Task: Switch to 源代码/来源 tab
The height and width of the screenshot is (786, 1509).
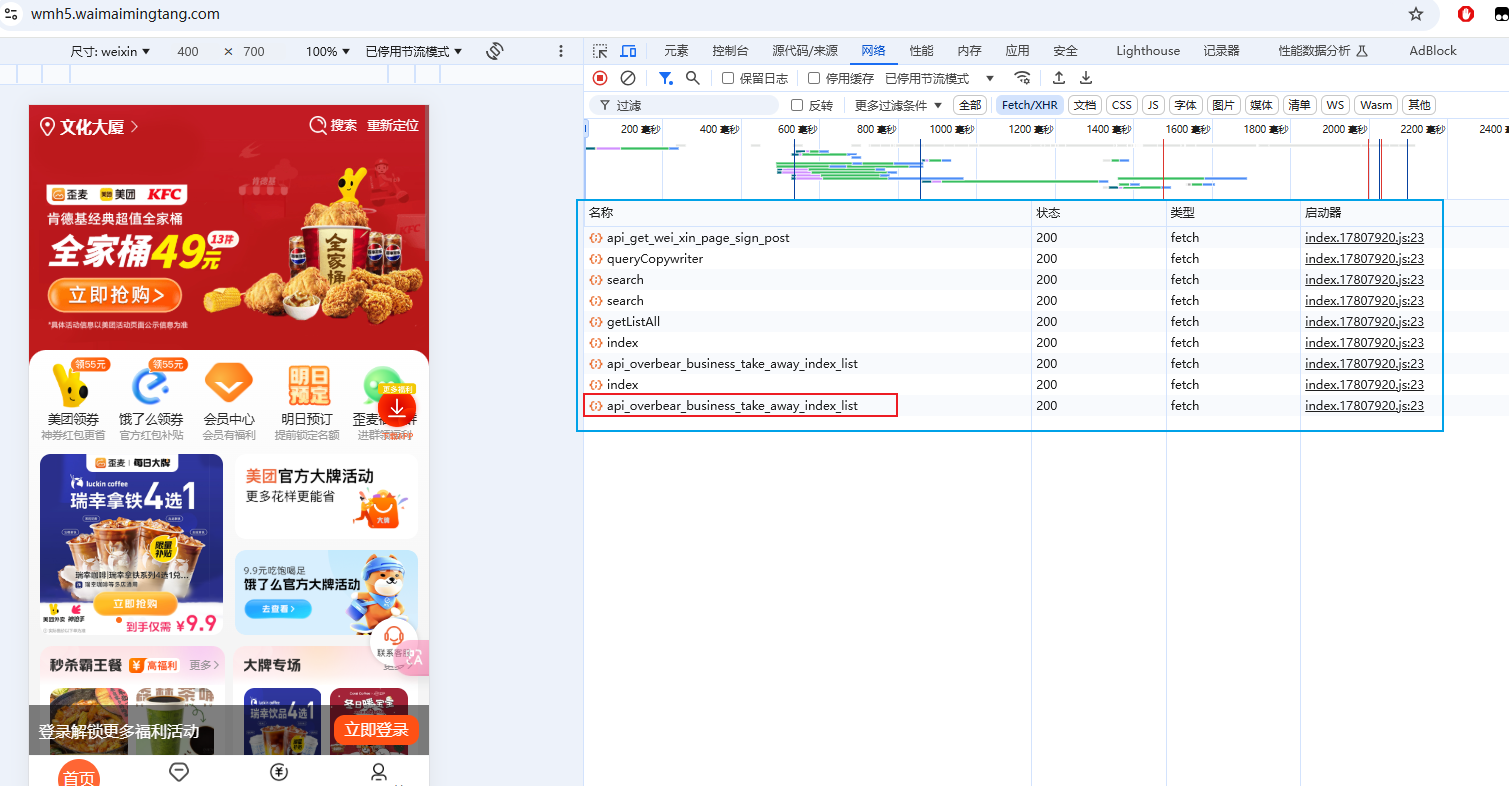Action: click(x=805, y=51)
